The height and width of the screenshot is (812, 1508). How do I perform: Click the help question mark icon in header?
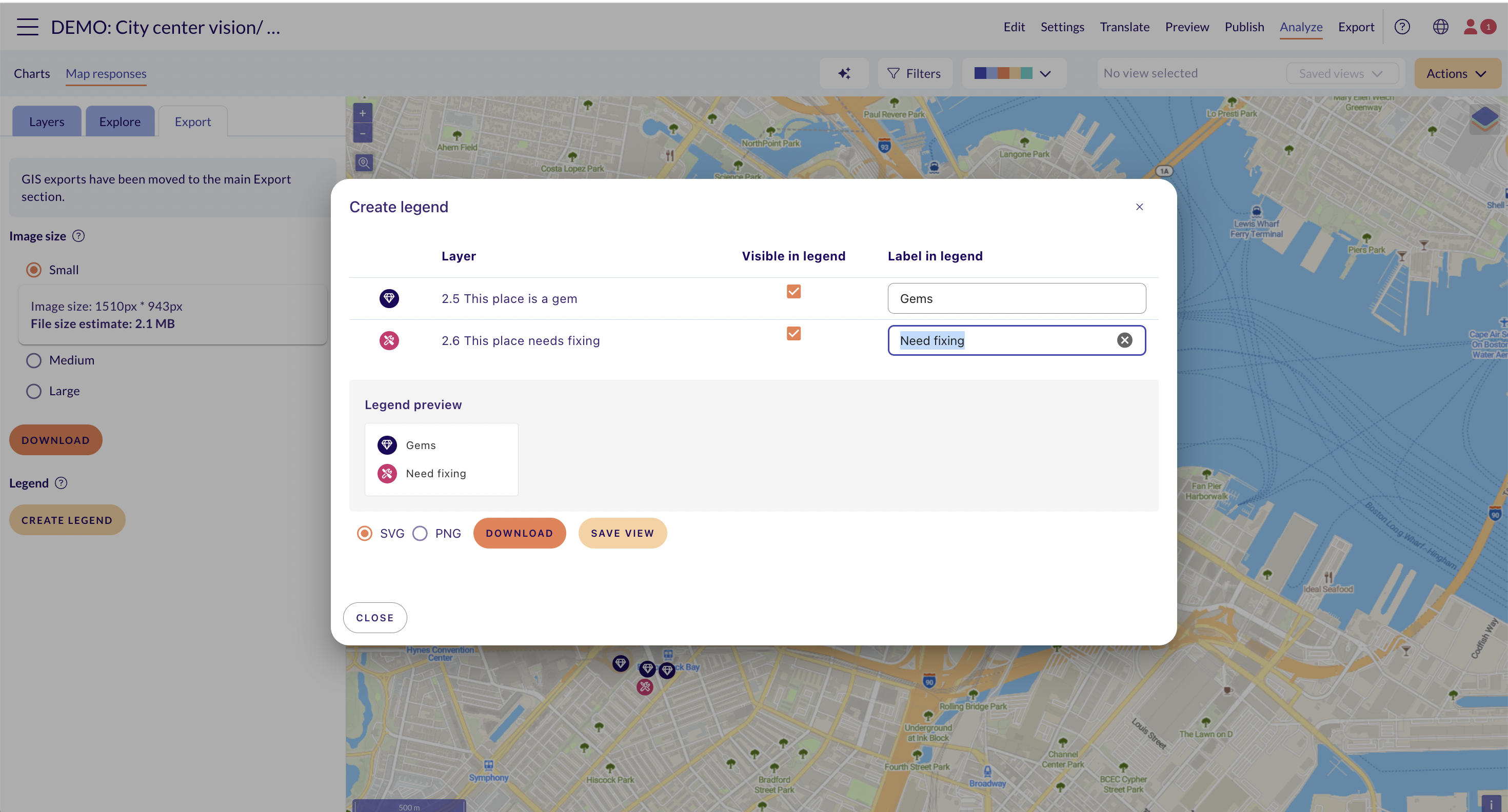1402,27
